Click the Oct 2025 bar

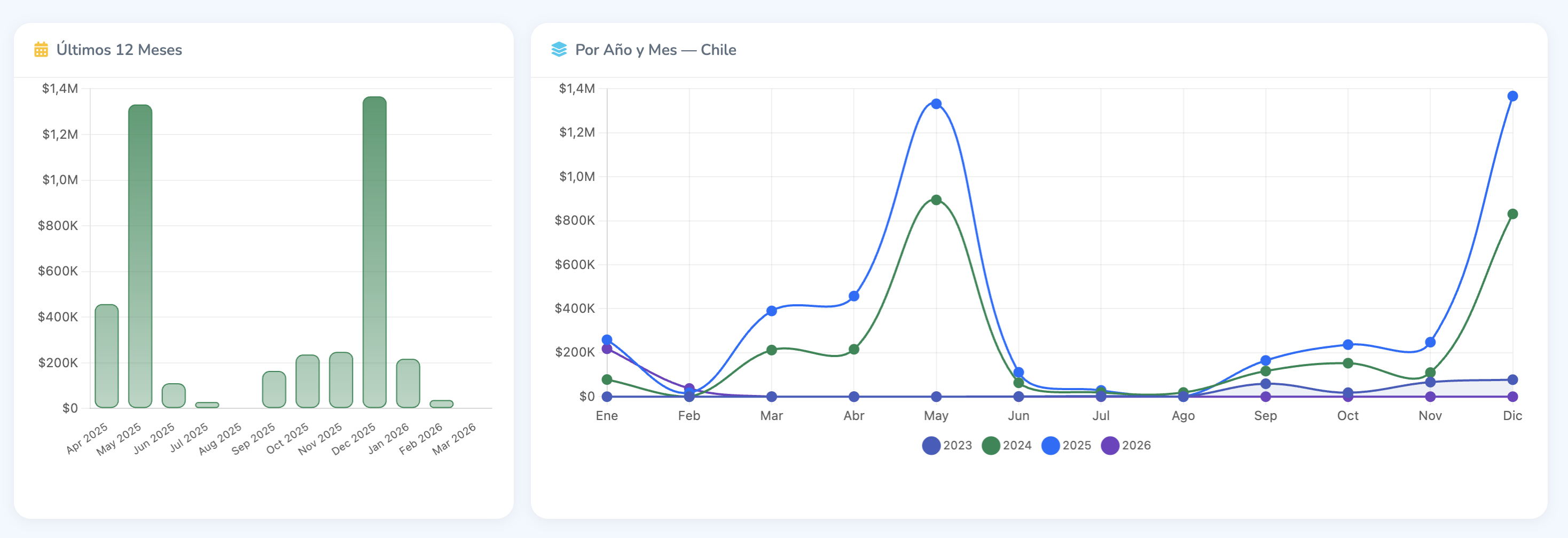pyautogui.click(x=308, y=381)
